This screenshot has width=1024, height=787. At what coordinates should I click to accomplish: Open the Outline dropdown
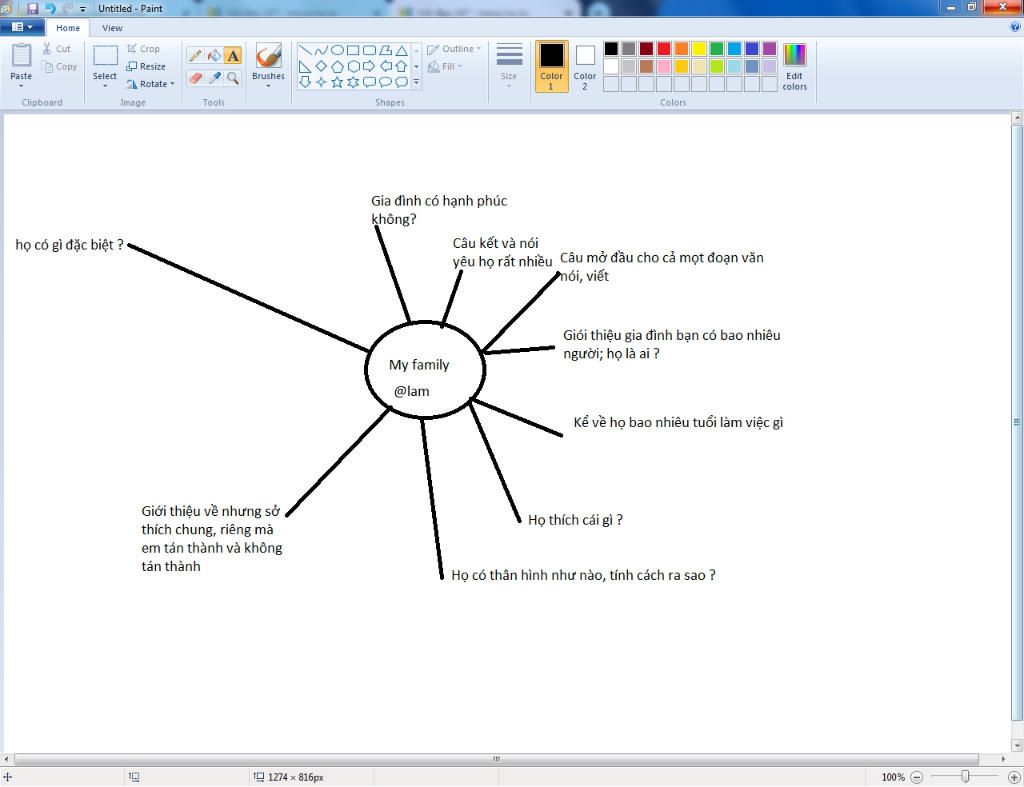pyautogui.click(x=454, y=49)
